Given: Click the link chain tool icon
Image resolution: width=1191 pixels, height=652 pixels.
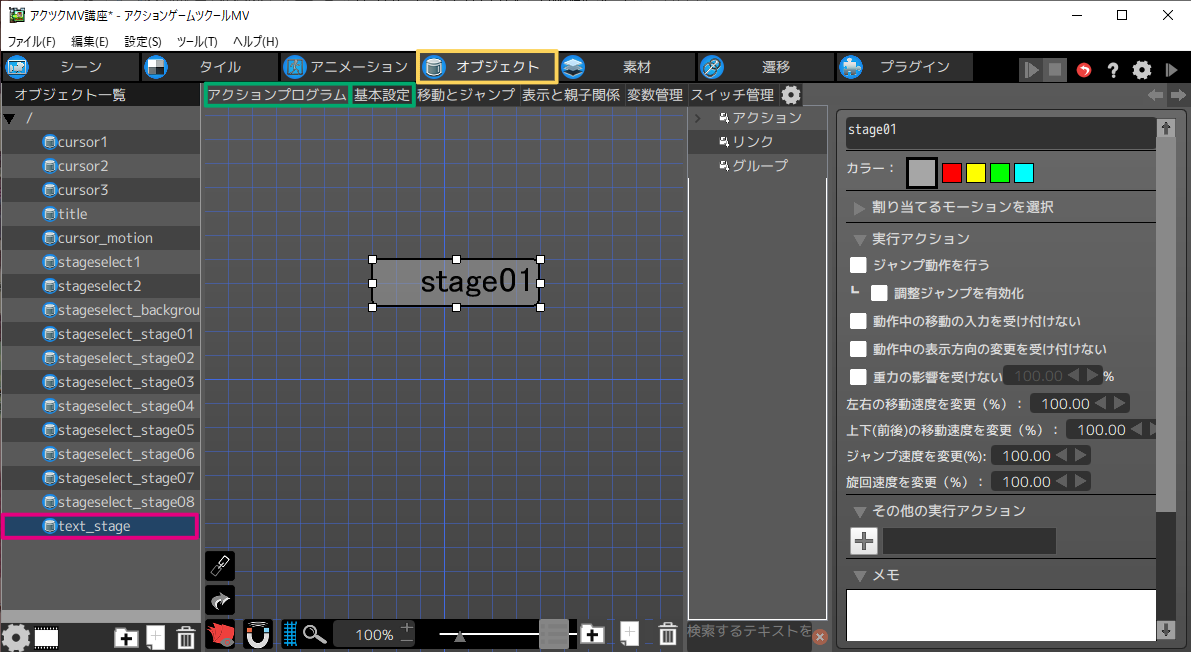Looking at the screenshot, I should pyautogui.click(x=219, y=566).
